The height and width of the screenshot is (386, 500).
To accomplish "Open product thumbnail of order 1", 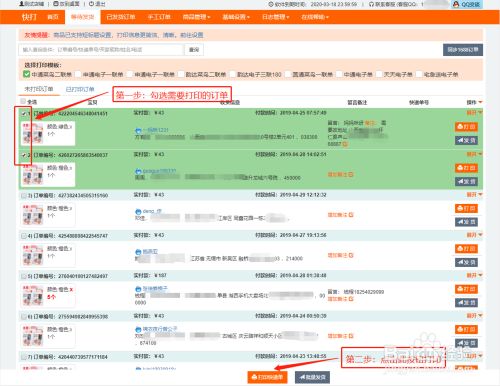I will pos(33,133).
